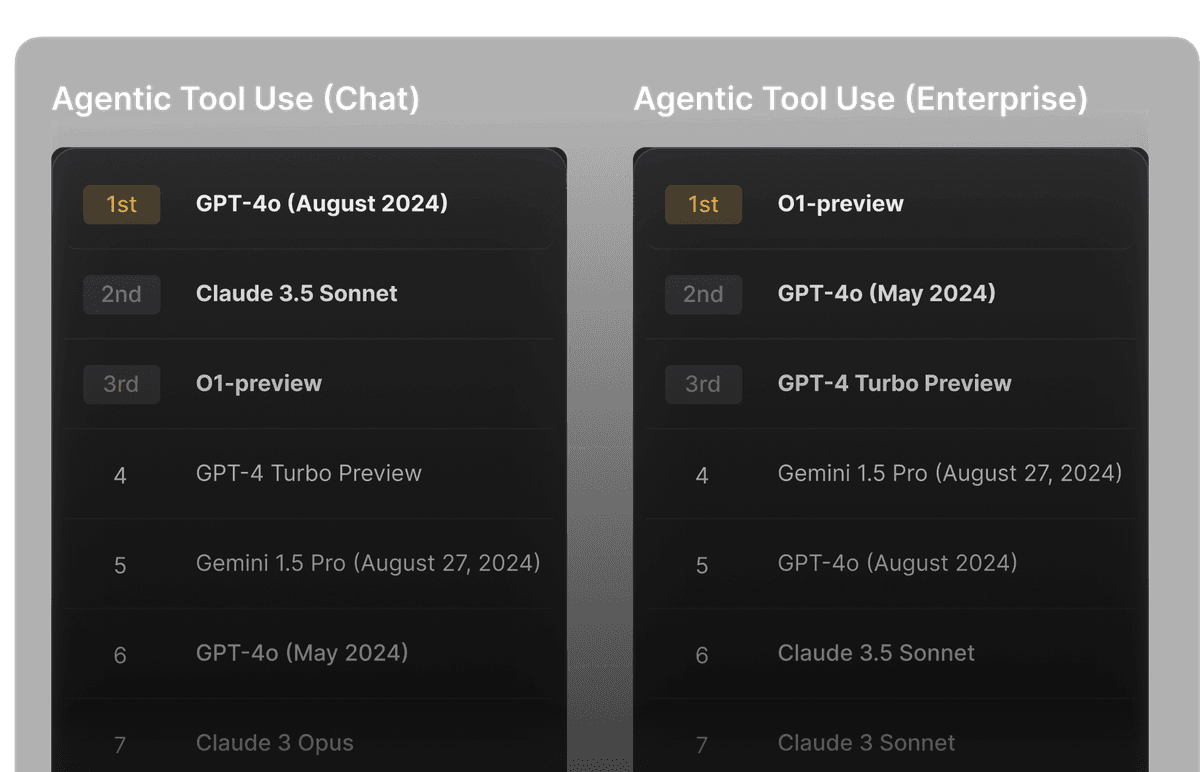Click the gold 1st badge in Chat leaderboard
Screen dimensions: 1200x772
[x=121, y=204]
